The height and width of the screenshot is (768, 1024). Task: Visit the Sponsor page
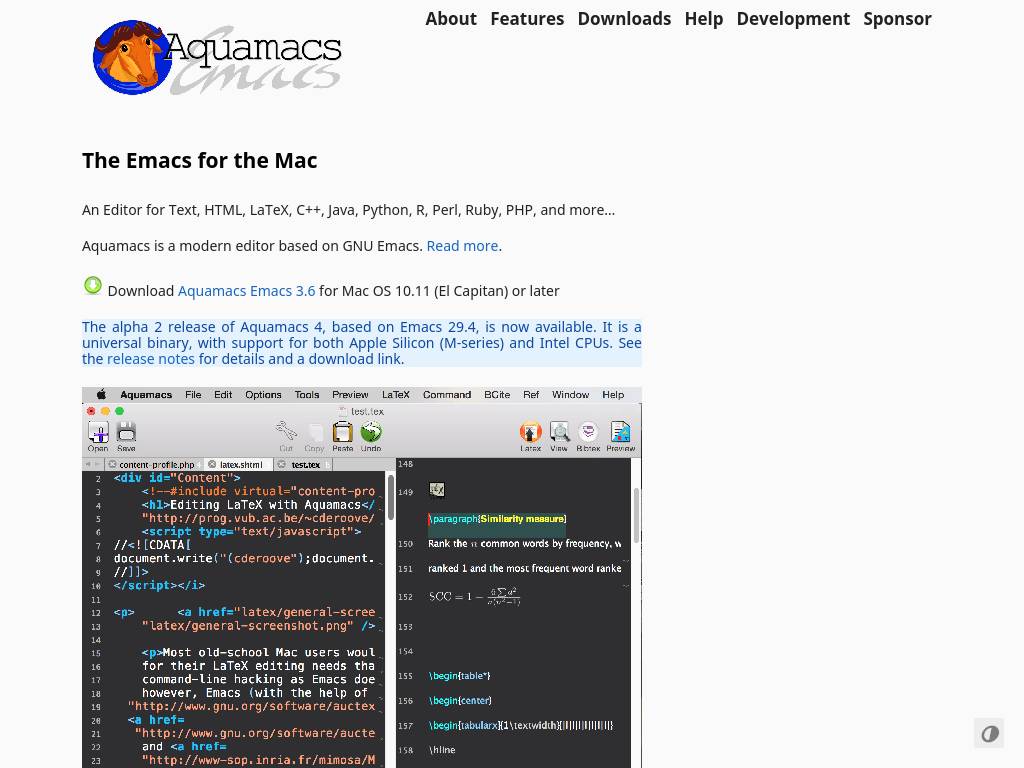coord(897,19)
